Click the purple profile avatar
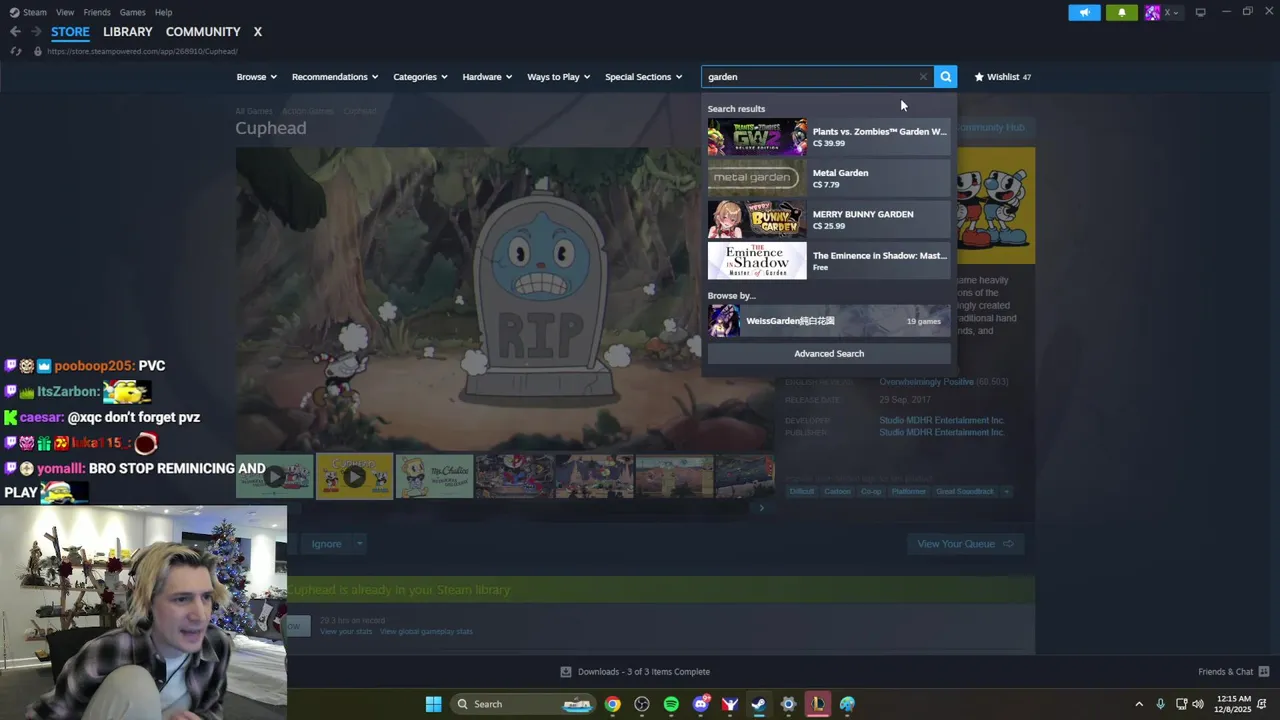The height and width of the screenshot is (720, 1280). coord(1152,12)
